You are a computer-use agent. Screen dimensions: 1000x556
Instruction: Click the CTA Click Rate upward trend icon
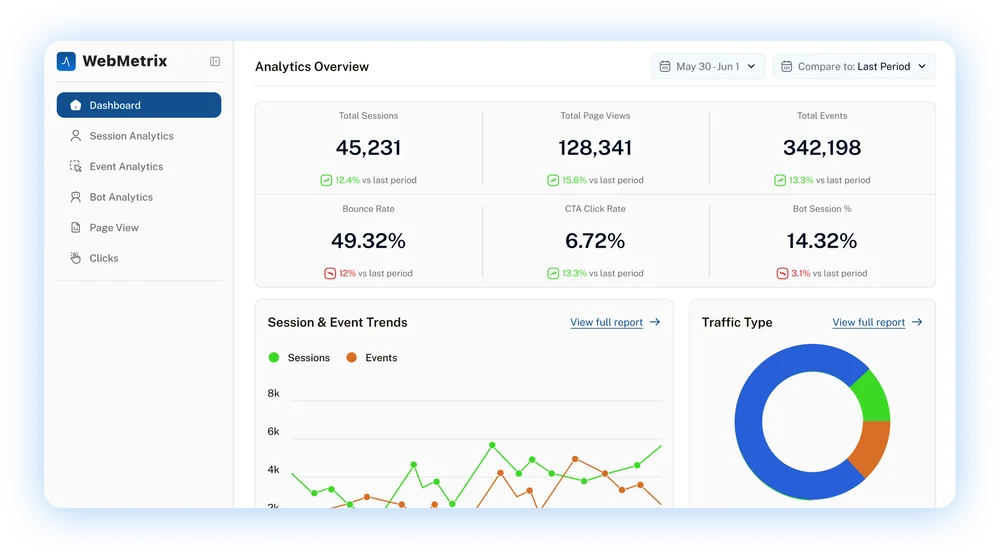[x=553, y=274]
